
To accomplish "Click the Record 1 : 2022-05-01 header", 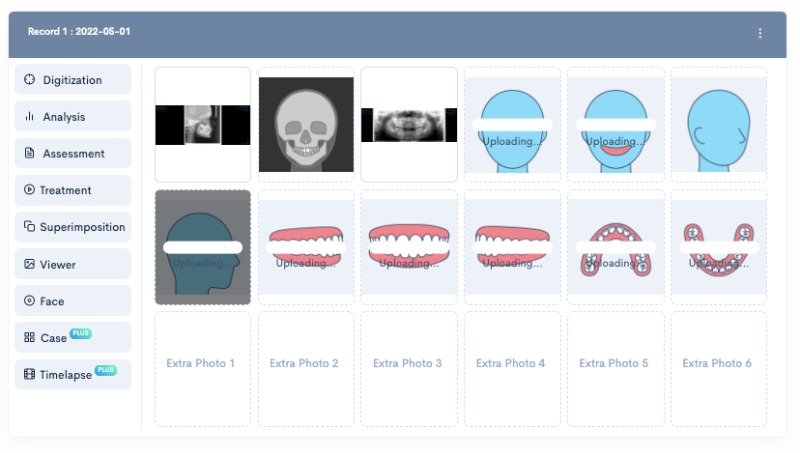I will (79, 32).
